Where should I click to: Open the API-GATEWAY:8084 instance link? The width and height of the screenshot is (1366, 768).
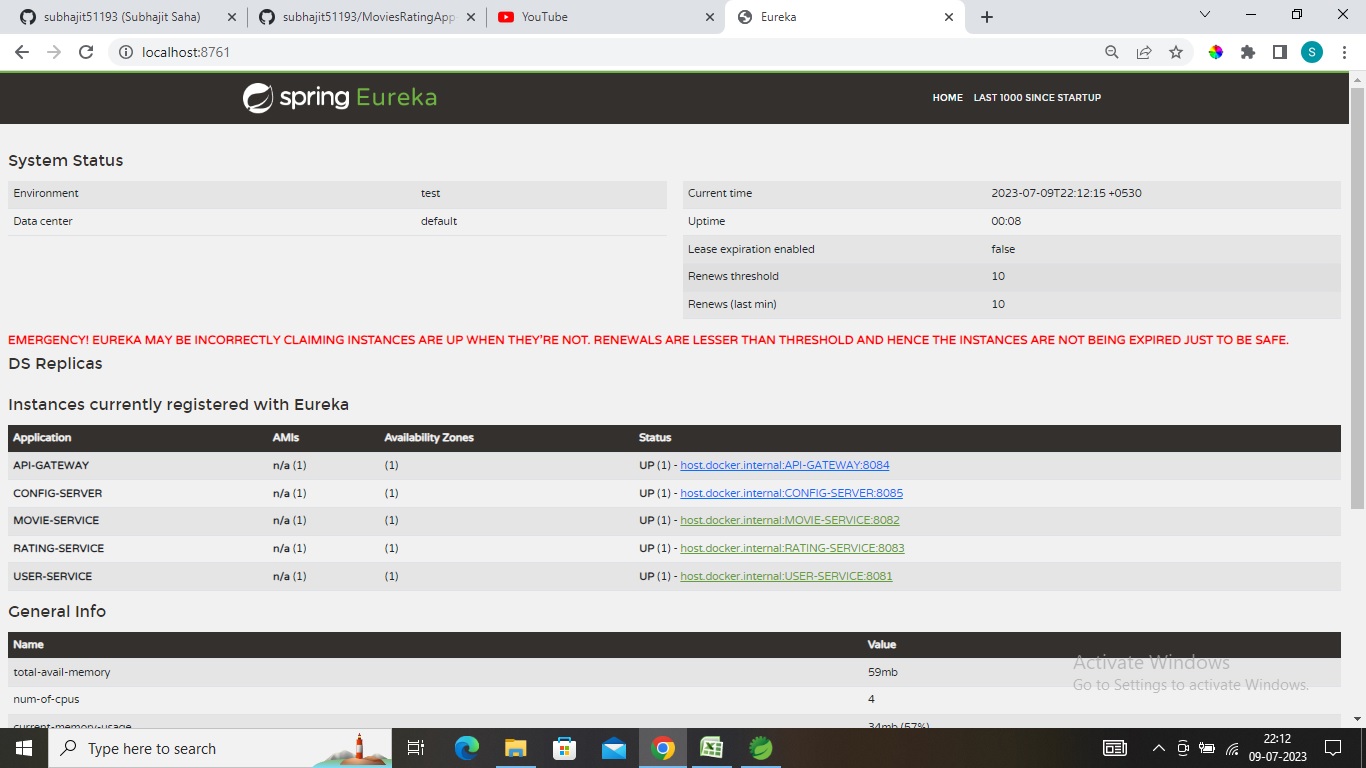tap(785, 465)
